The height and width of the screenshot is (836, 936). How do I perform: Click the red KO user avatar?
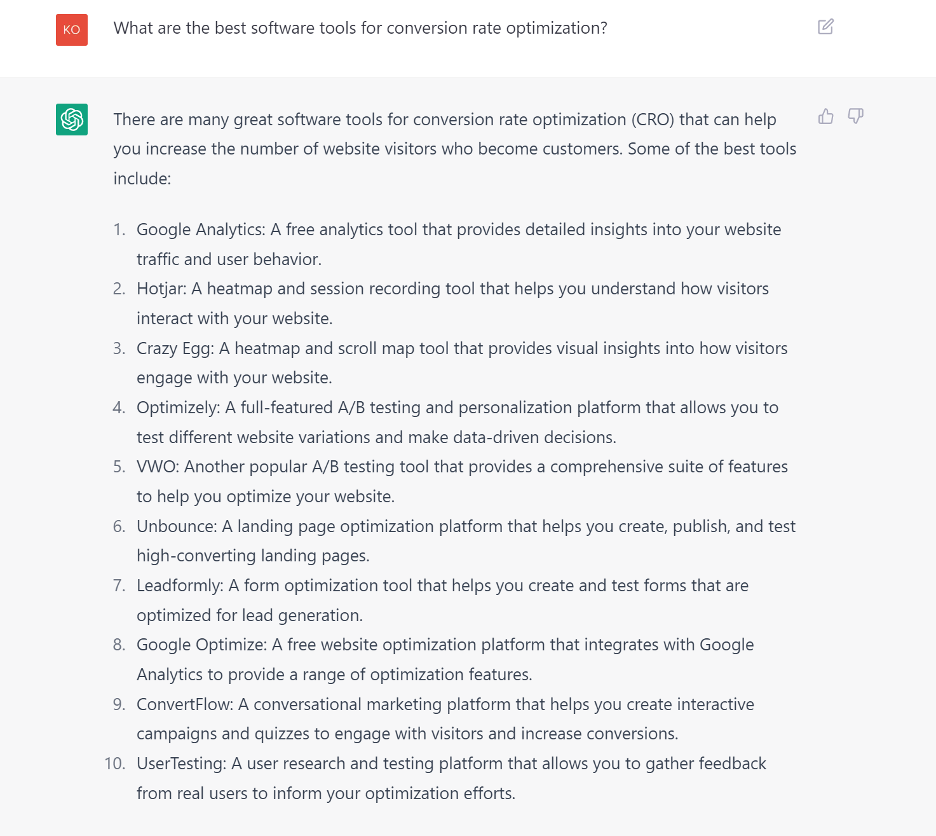tap(72, 30)
